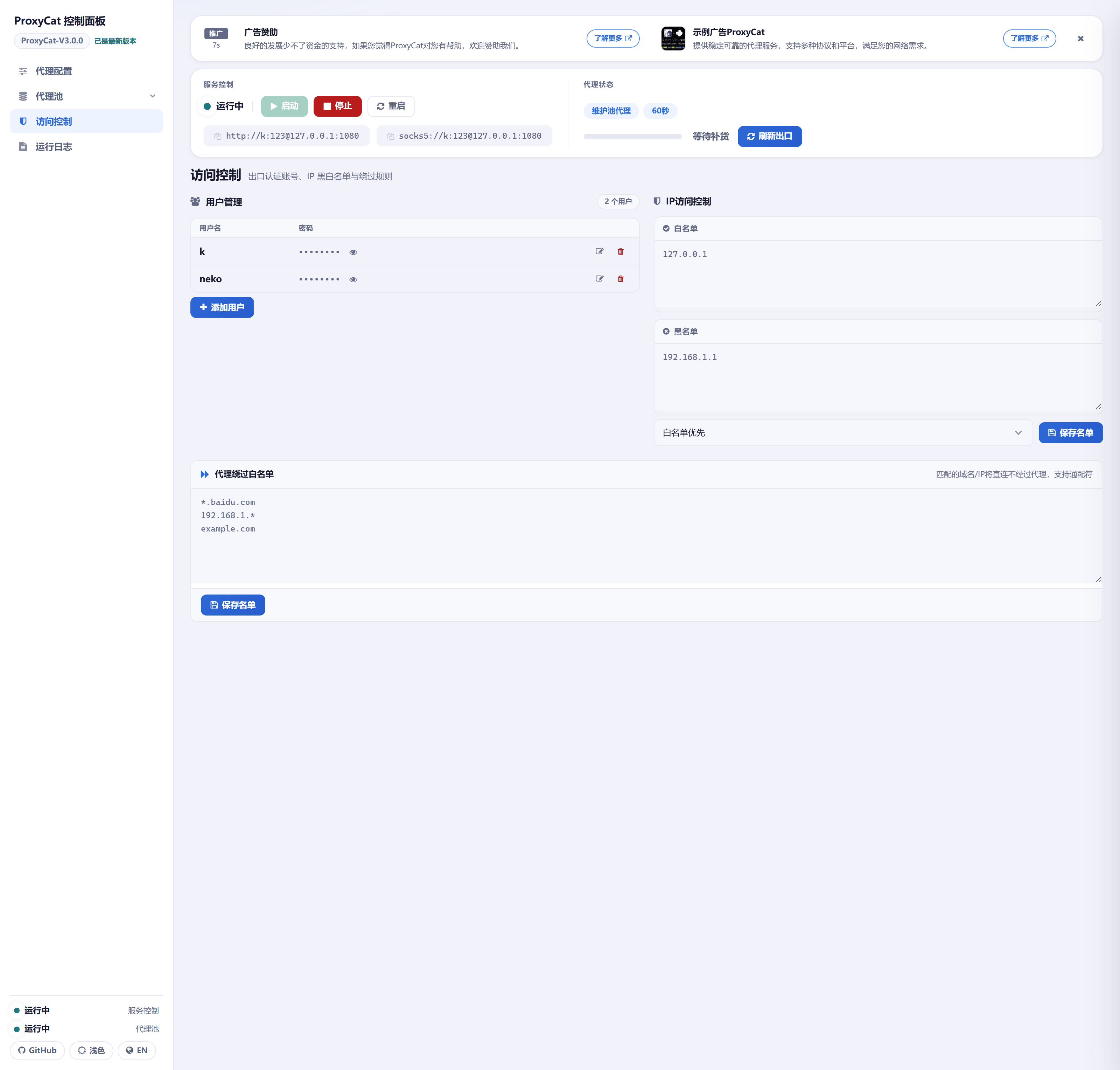This screenshot has height=1070, width=1120.
Task: Close the advertisement banner
Action: pyautogui.click(x=1080, y=39)
